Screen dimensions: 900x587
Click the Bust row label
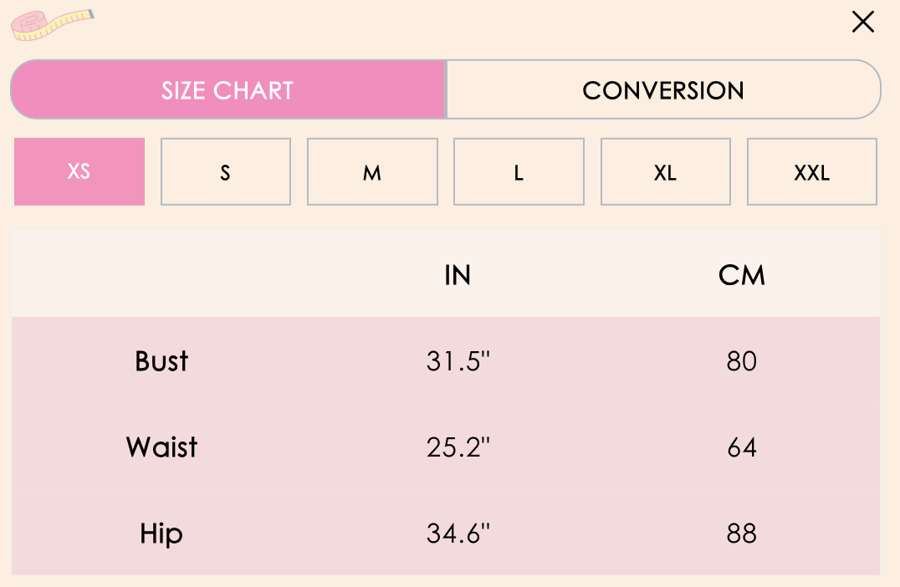coord(161,361)
